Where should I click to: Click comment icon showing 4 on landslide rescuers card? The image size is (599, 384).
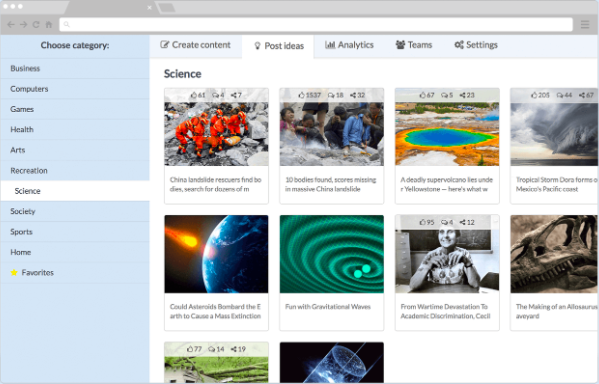[215, 95]
